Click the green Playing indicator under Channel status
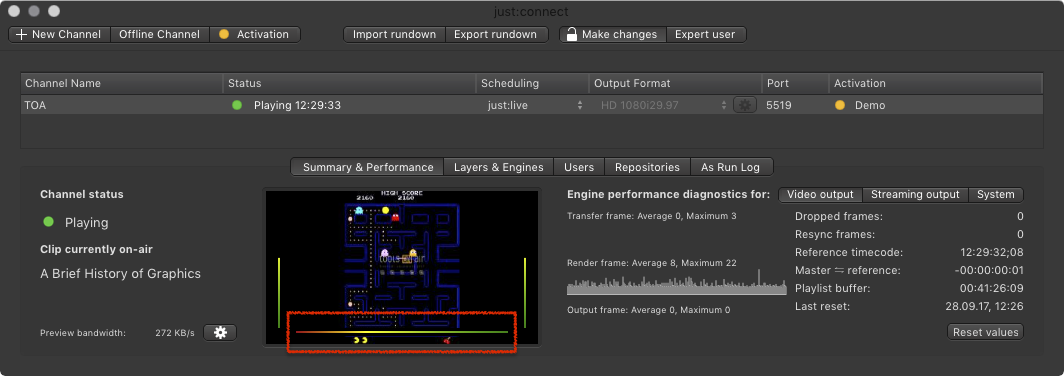The image size is (1064, 376). [48, 222]
